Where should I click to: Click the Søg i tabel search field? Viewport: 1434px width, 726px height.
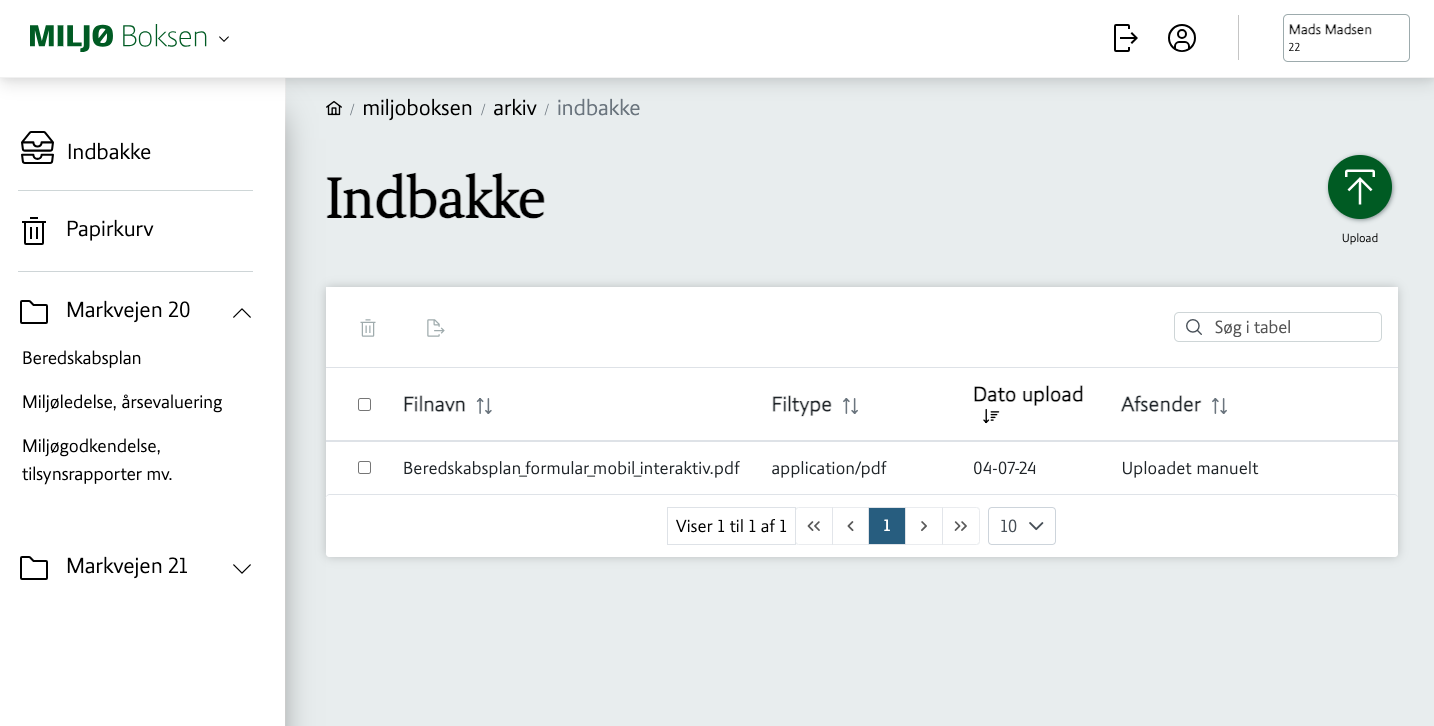tap(1290, 327)
